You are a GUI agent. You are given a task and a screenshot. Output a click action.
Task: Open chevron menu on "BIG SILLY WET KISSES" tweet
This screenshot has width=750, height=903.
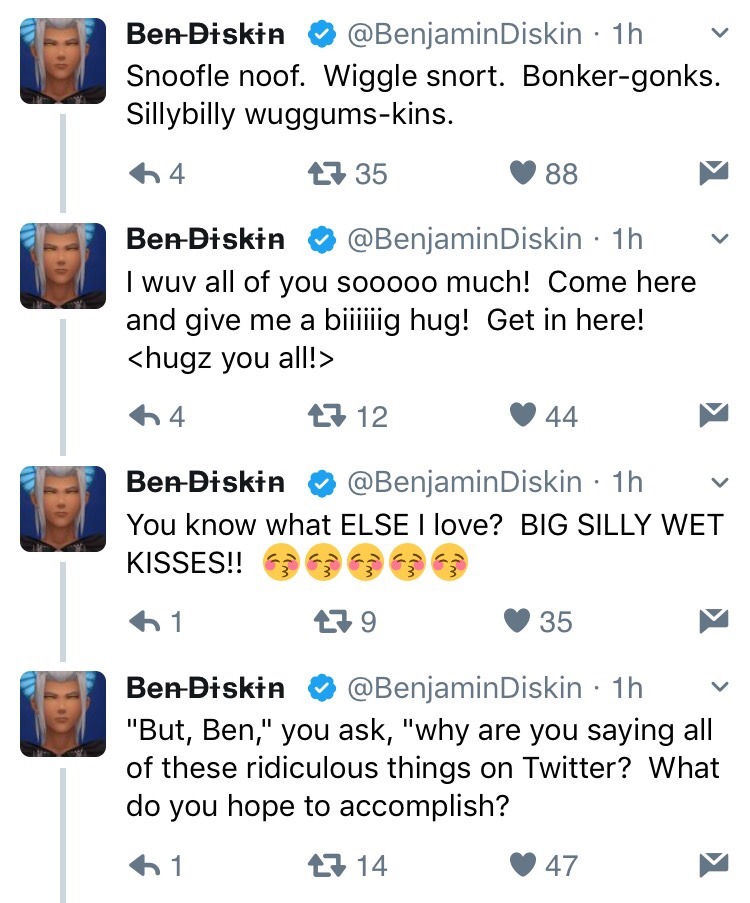717,482
